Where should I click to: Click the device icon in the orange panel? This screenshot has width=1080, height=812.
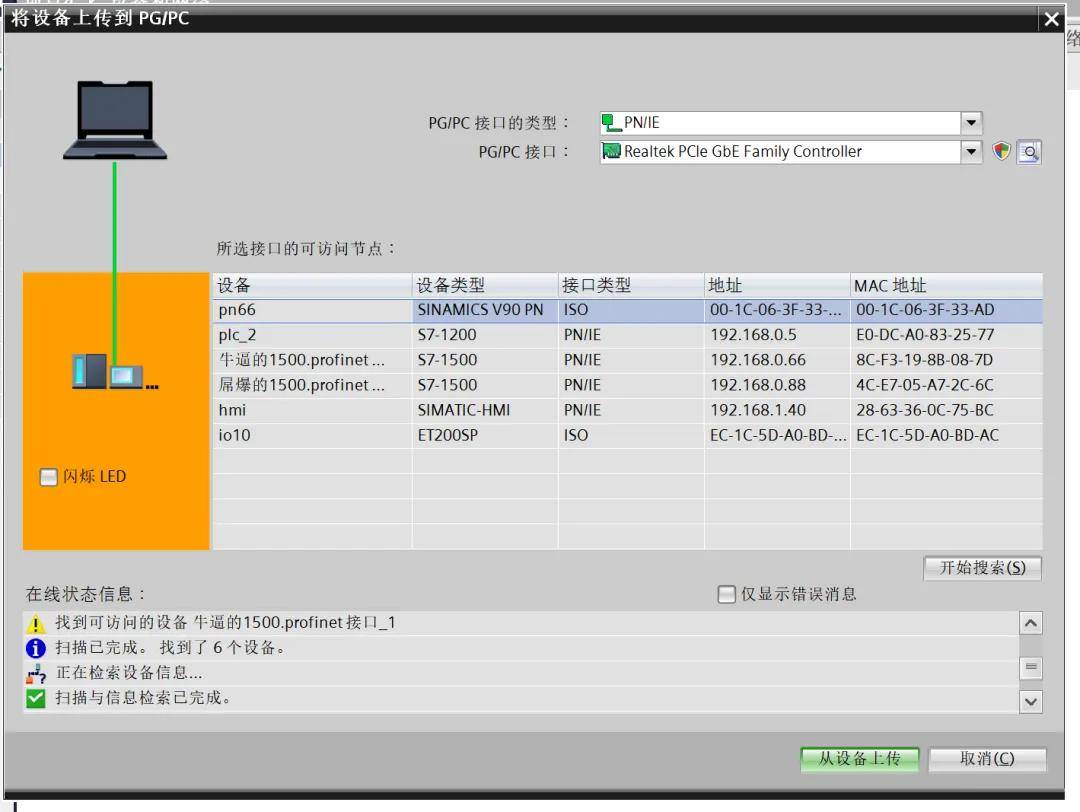tap(115, 372)
